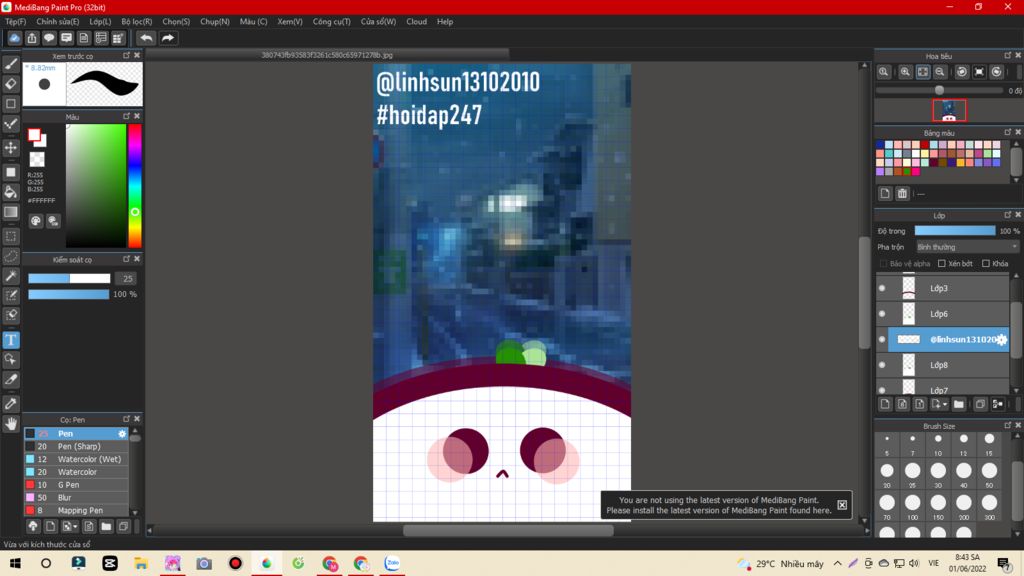1024x576 pixels.
Task: Select the Hand tool
Action: click(x=11, y=424)
